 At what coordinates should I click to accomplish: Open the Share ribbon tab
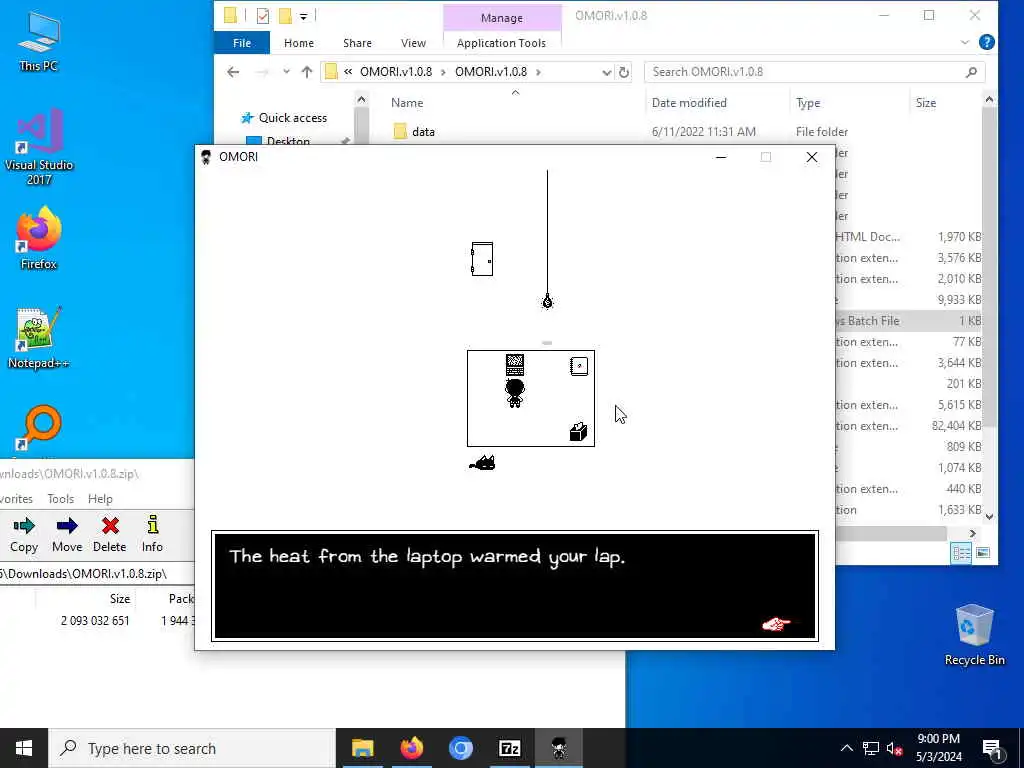(357, 43)
